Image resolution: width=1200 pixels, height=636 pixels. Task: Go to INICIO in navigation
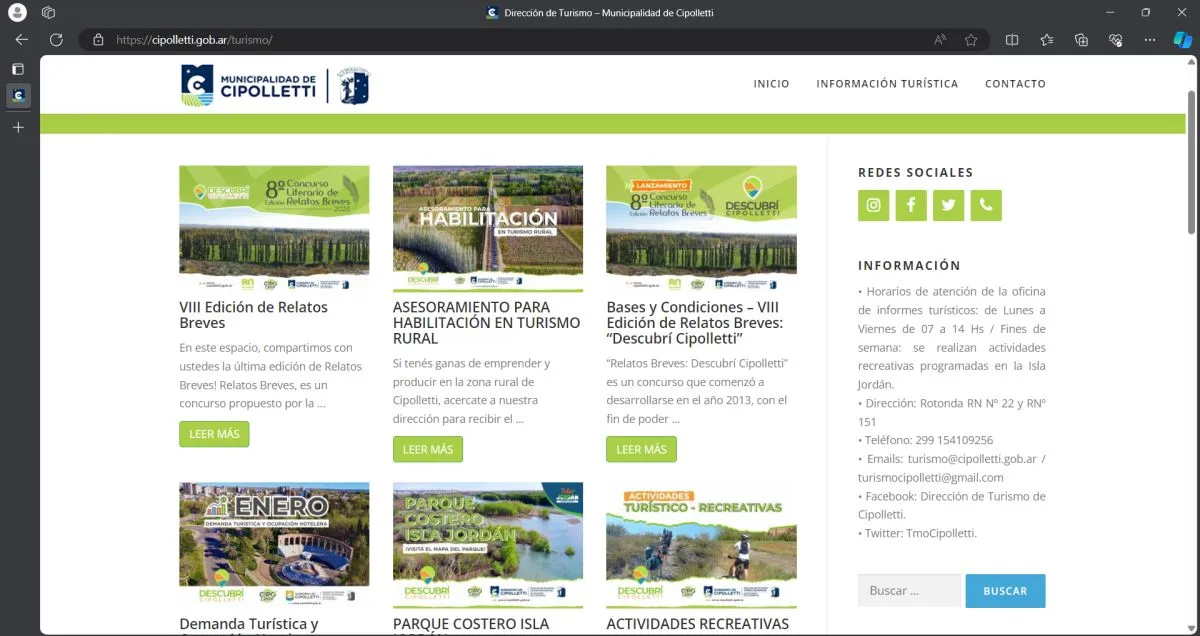pos(771,84)
